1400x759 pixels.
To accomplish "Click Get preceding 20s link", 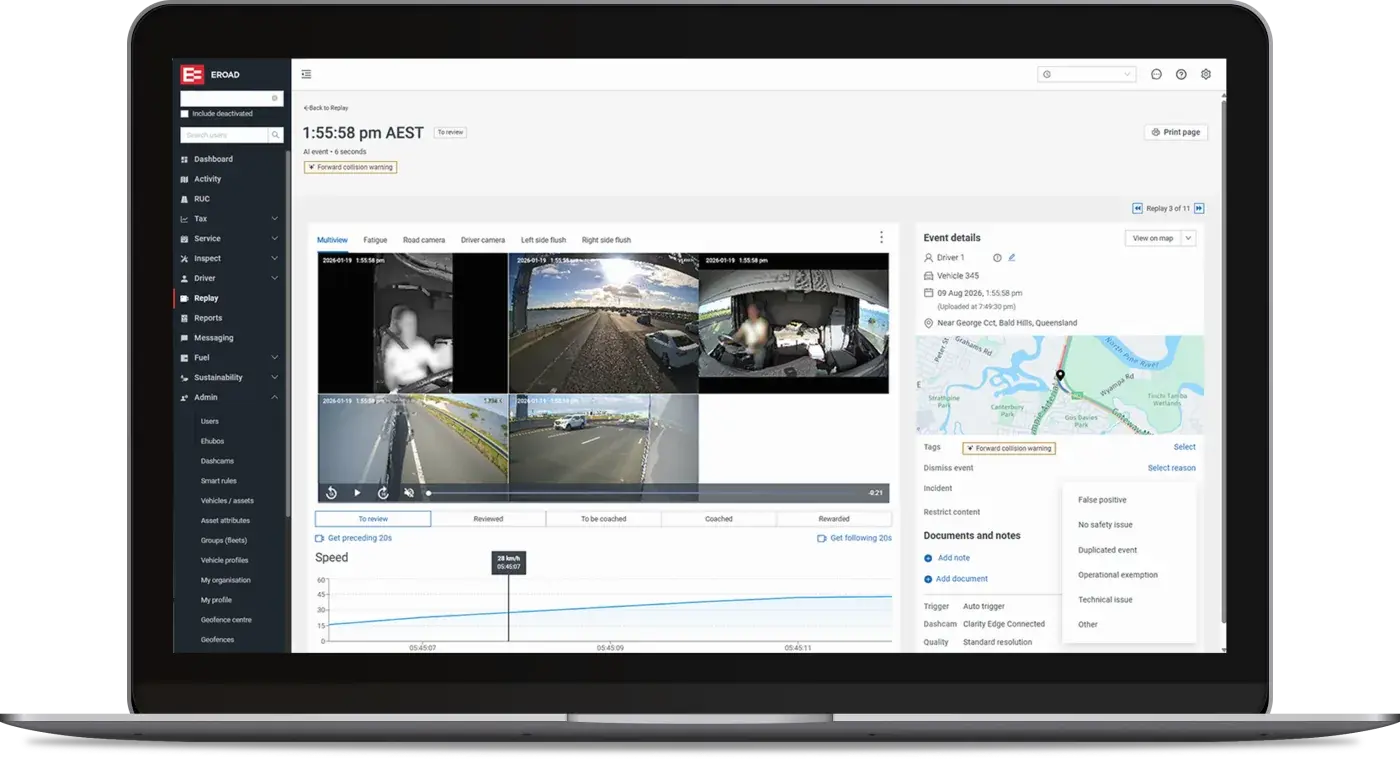I will pyautogui.click(x=354, y=538).
